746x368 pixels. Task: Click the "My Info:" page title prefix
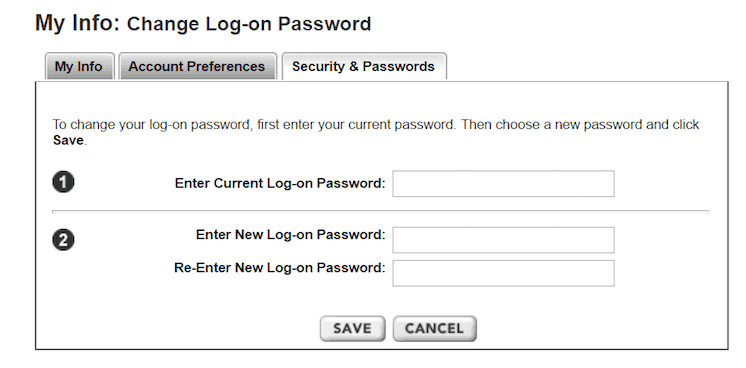click(x=78, y=23)
